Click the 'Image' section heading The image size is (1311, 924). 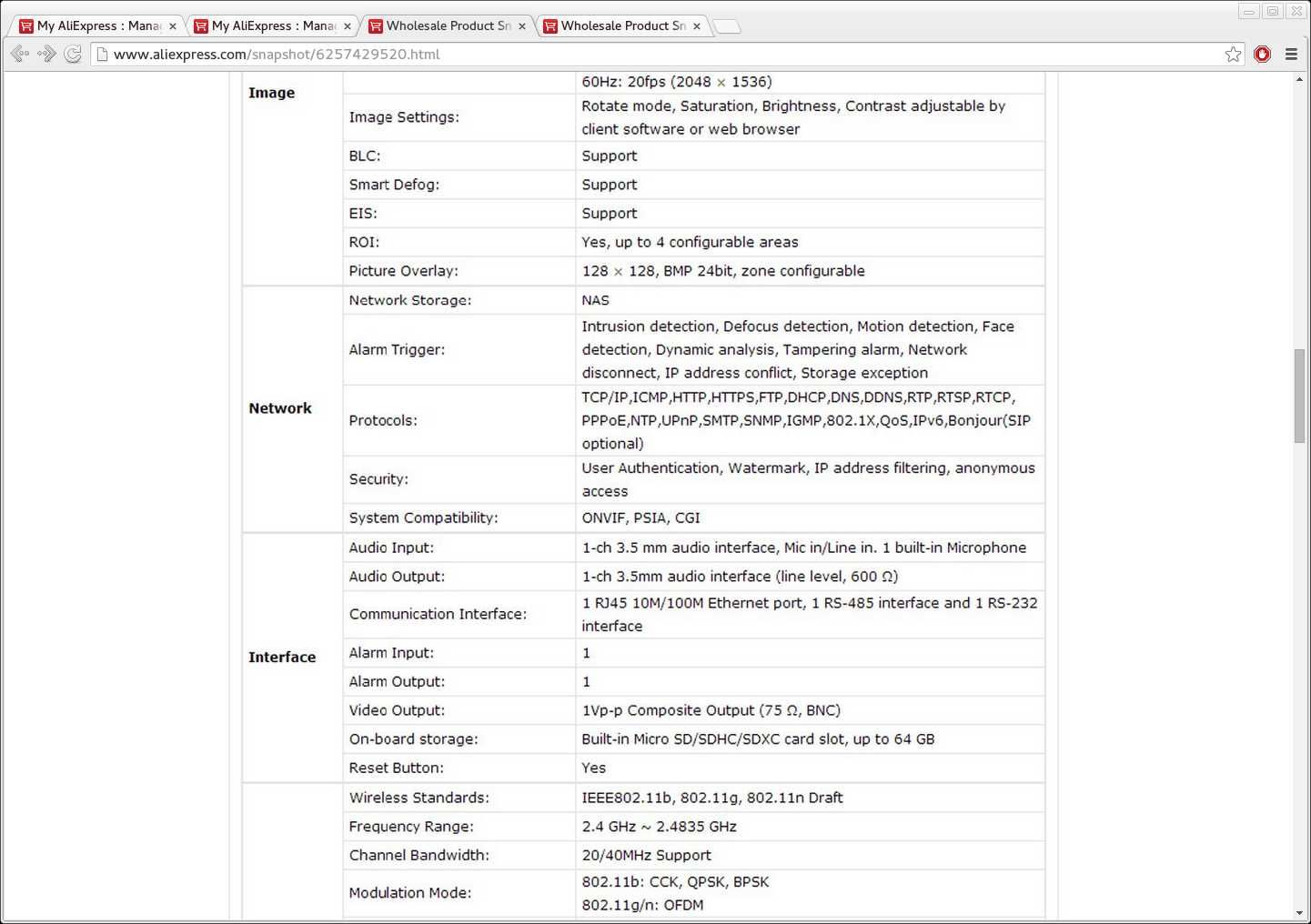point(271,93)
